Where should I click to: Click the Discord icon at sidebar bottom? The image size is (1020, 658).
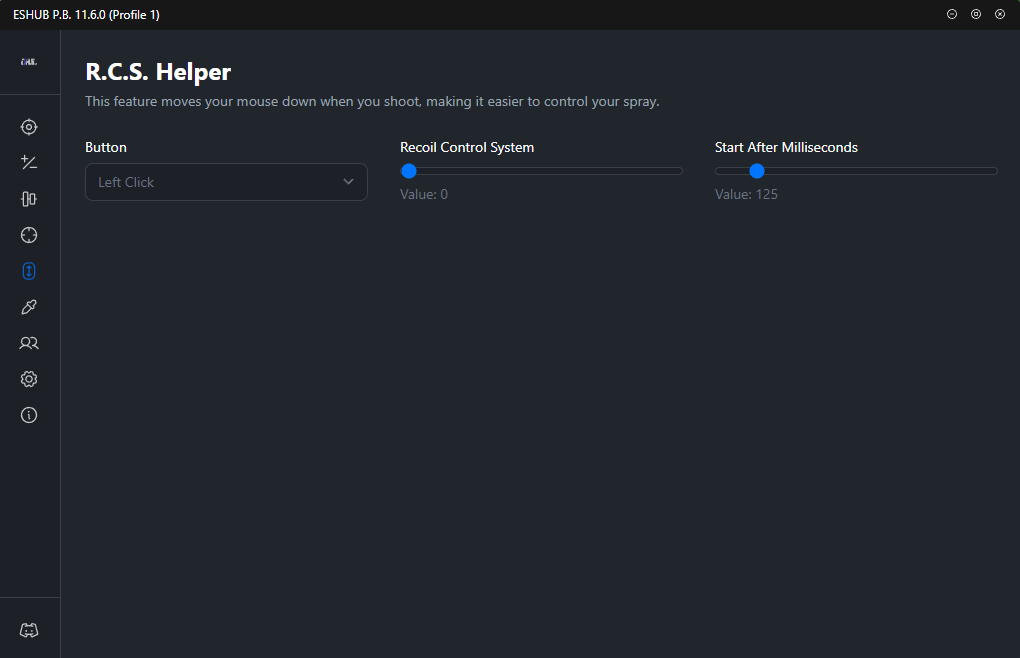[29, 630]
